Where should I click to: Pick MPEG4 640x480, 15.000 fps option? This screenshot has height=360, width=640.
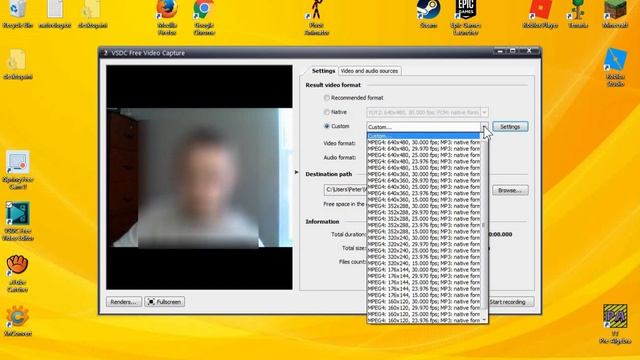423,168
